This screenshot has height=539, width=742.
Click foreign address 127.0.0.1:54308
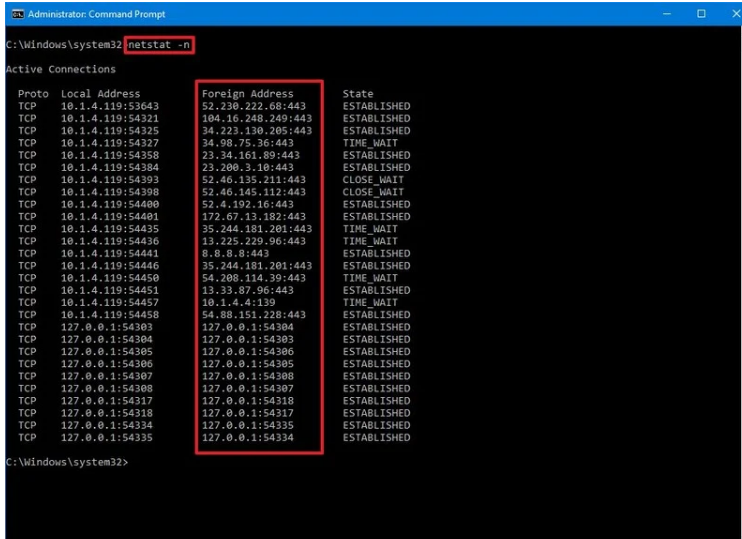coord(247,377)
